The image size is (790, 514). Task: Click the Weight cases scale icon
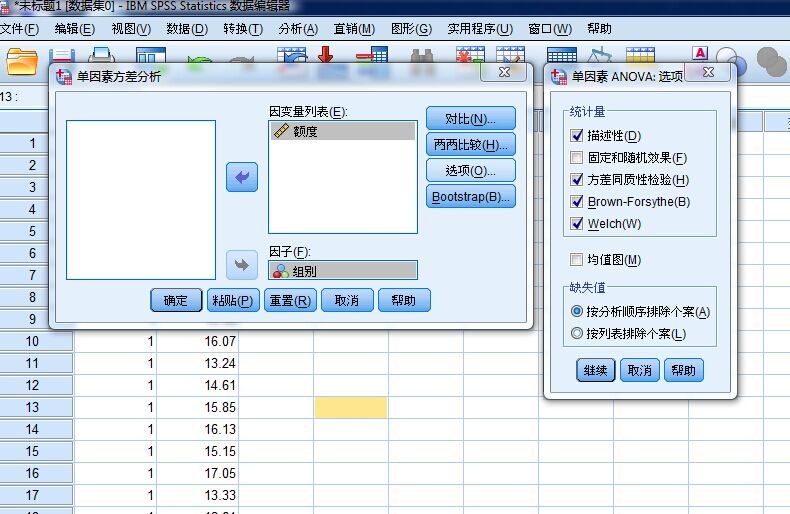(x=600, y=55)
